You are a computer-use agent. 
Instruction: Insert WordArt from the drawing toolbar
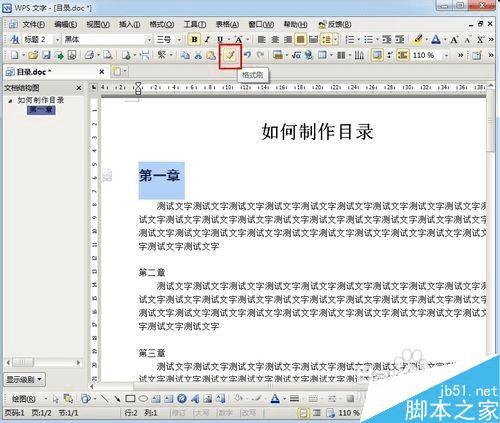click(x=195, y=398)
